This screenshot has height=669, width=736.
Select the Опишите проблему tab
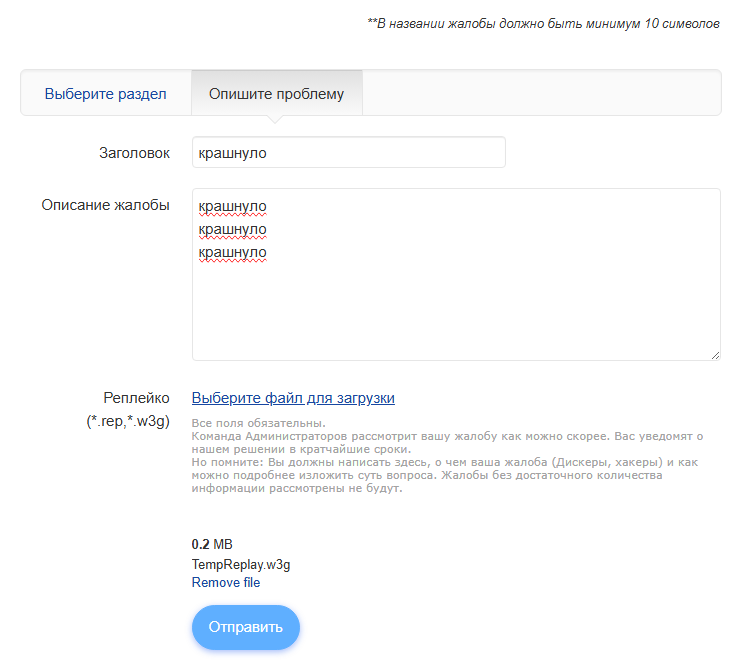[x=276, y=93]
